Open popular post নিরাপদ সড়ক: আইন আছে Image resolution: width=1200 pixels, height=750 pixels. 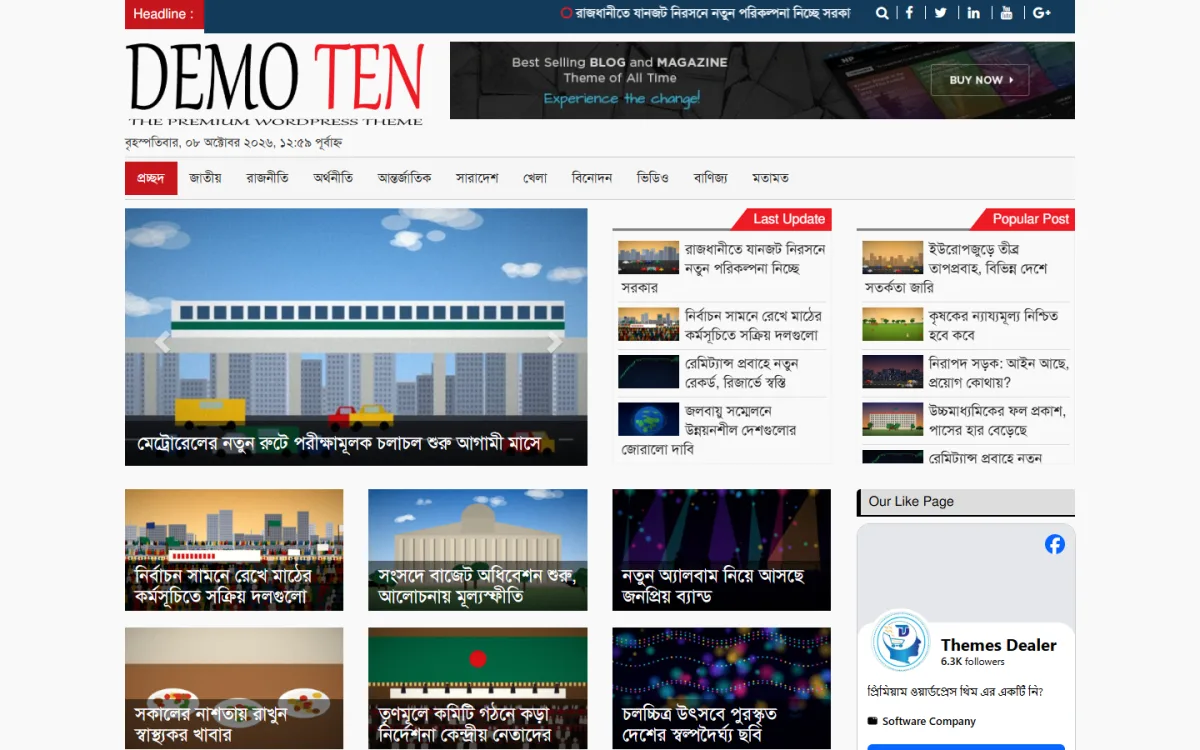point(998,372)
